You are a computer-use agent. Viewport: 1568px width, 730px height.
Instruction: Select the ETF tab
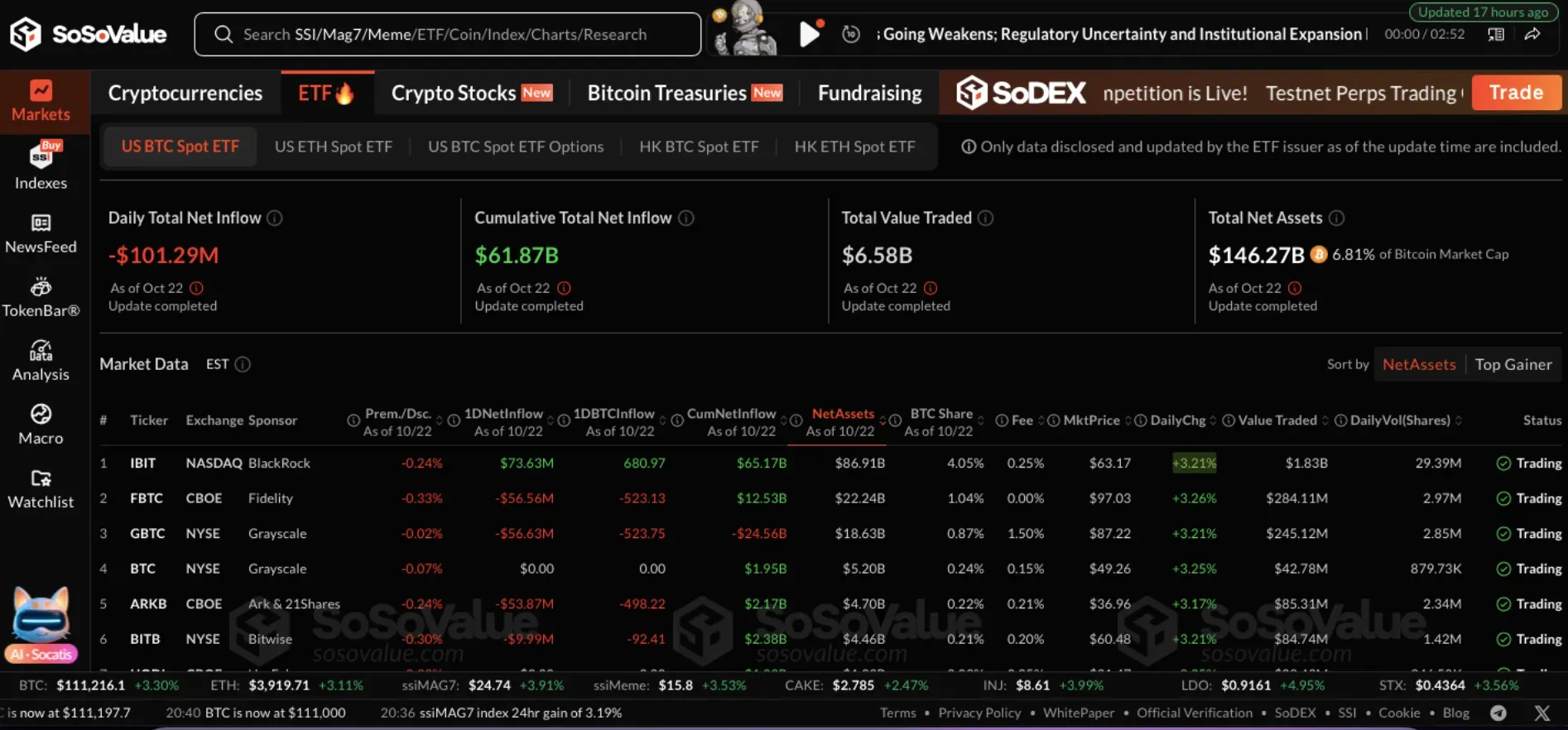tap(326, 93)
